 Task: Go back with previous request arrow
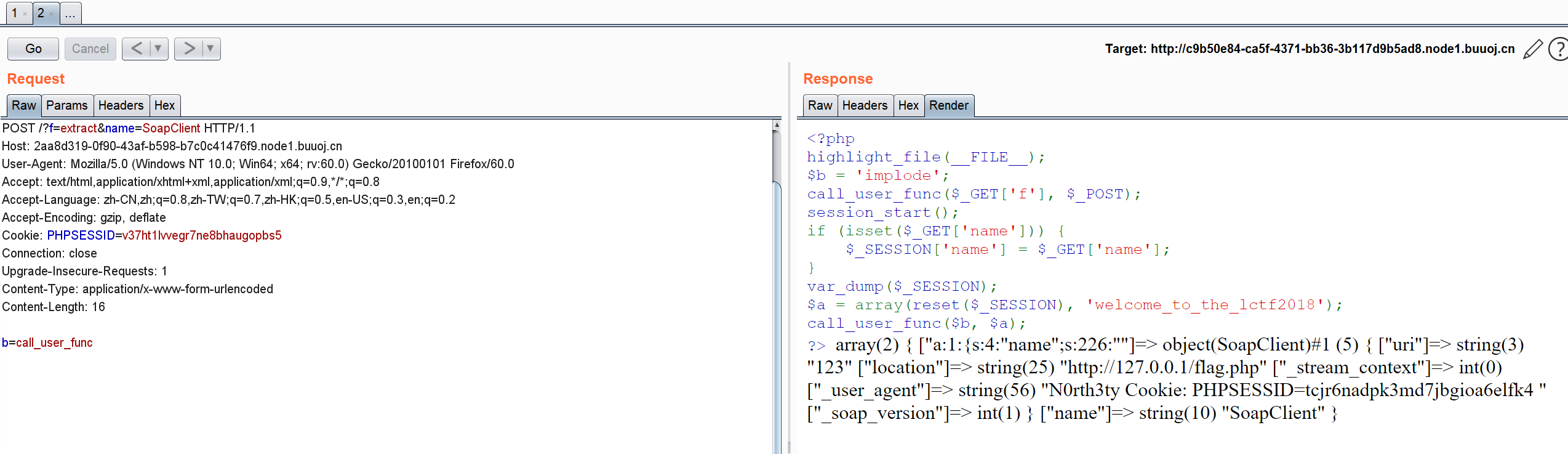point(137,49)
